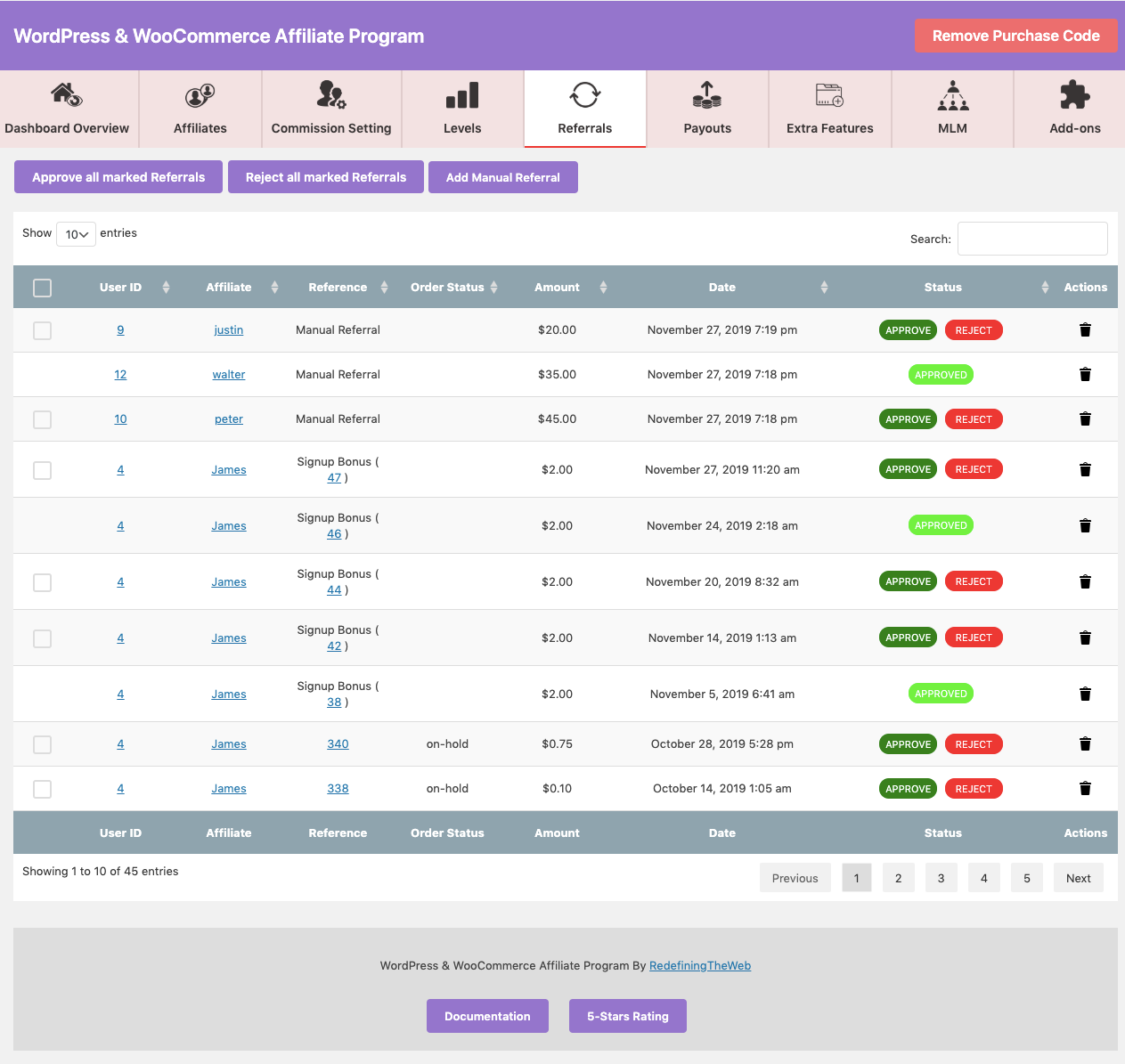1125x1064 pixels.
Task: Open the Commission Setting tab
Action: coord(331,109)
